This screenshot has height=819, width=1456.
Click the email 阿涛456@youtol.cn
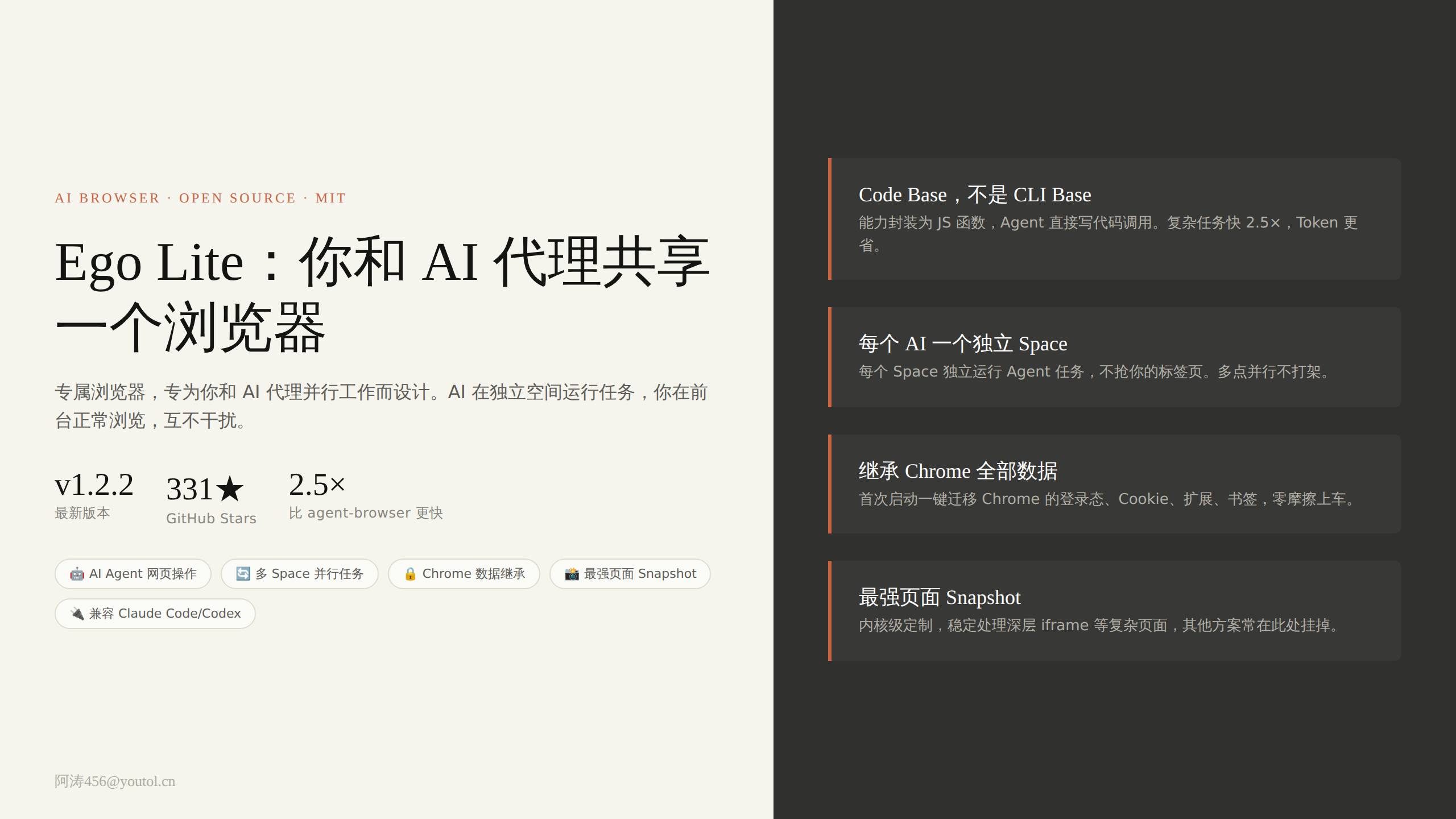115,781
